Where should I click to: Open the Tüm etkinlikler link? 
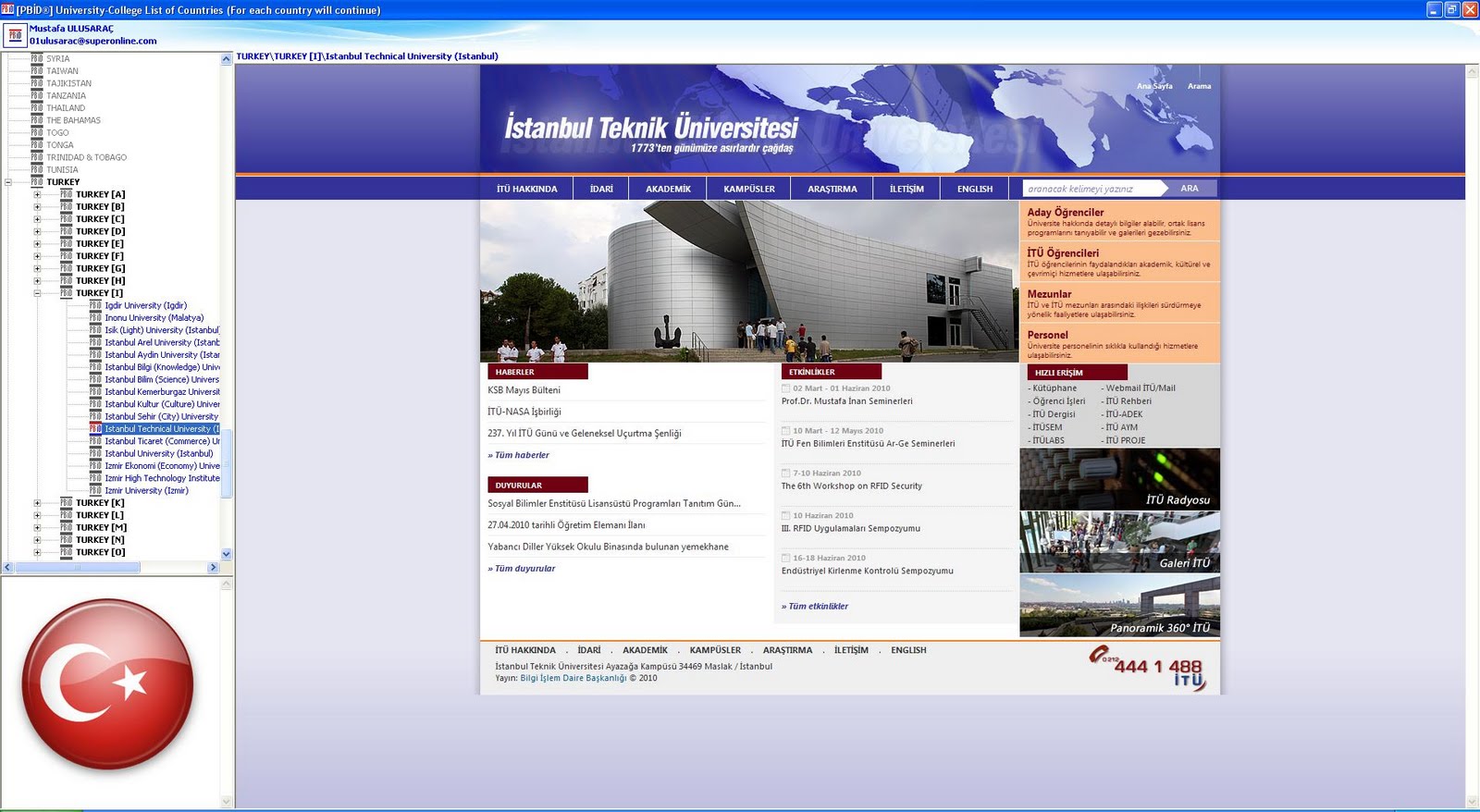(x=817, y=607)
